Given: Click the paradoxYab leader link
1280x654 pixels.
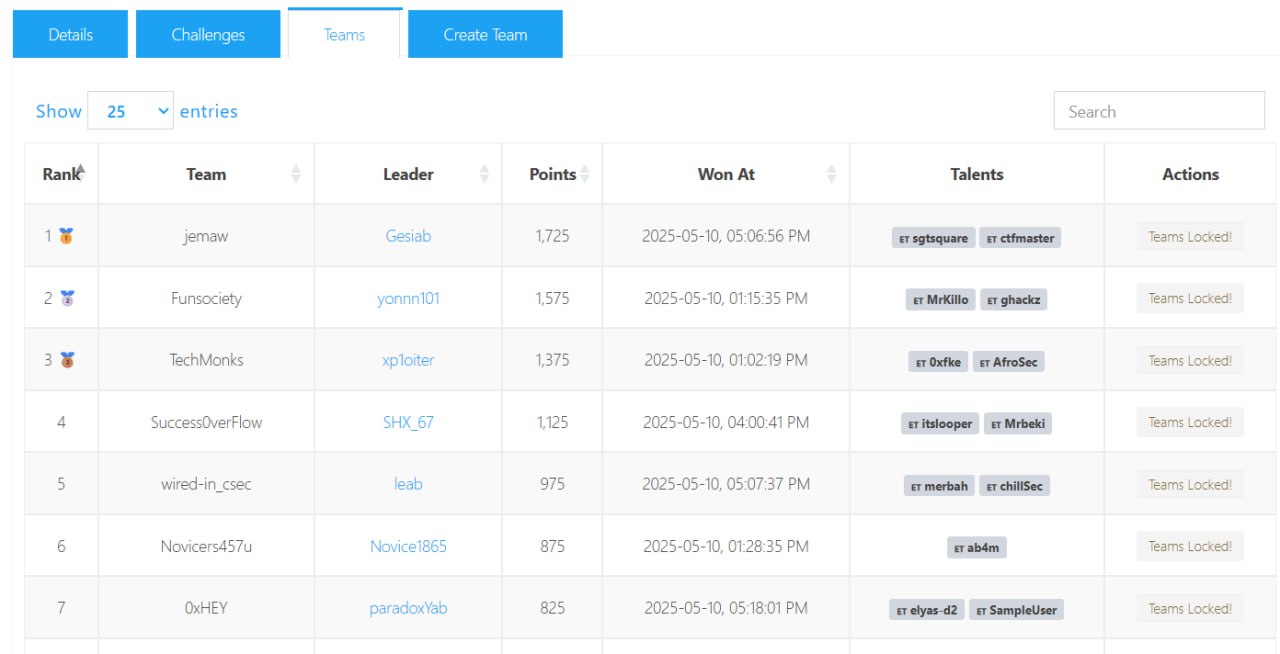Looking at the screenshot, I should pyautogui.click(x=408, y=608).
